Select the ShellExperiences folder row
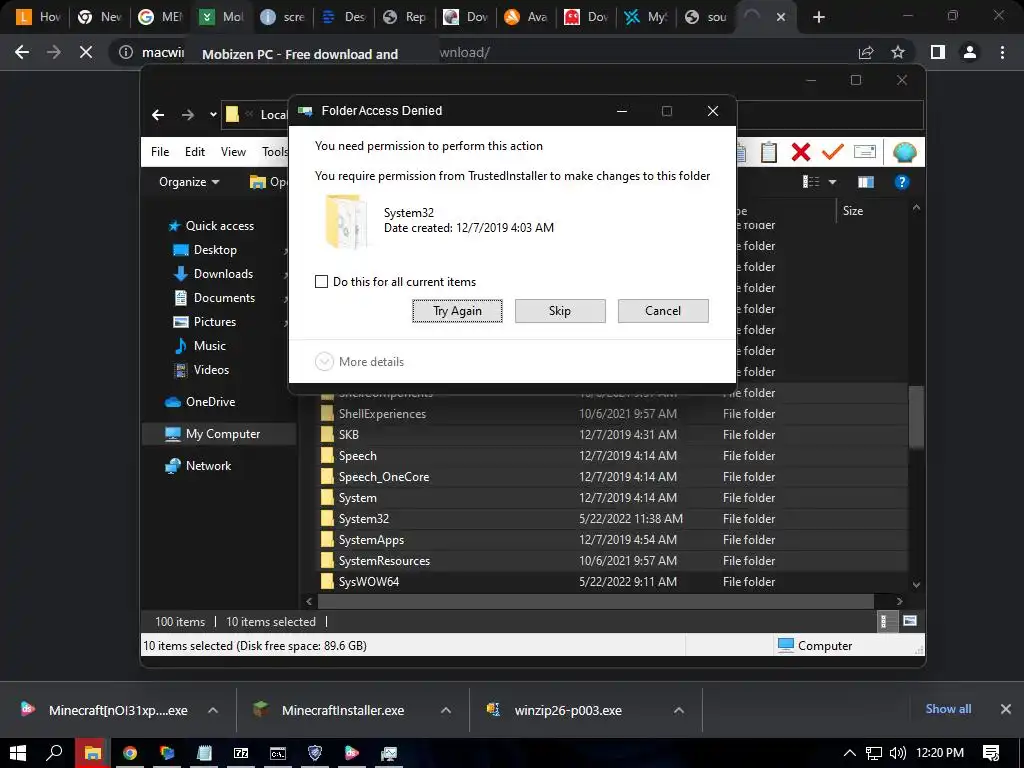Viewport: 1024px width, 768px height. [x=611, y=414]
